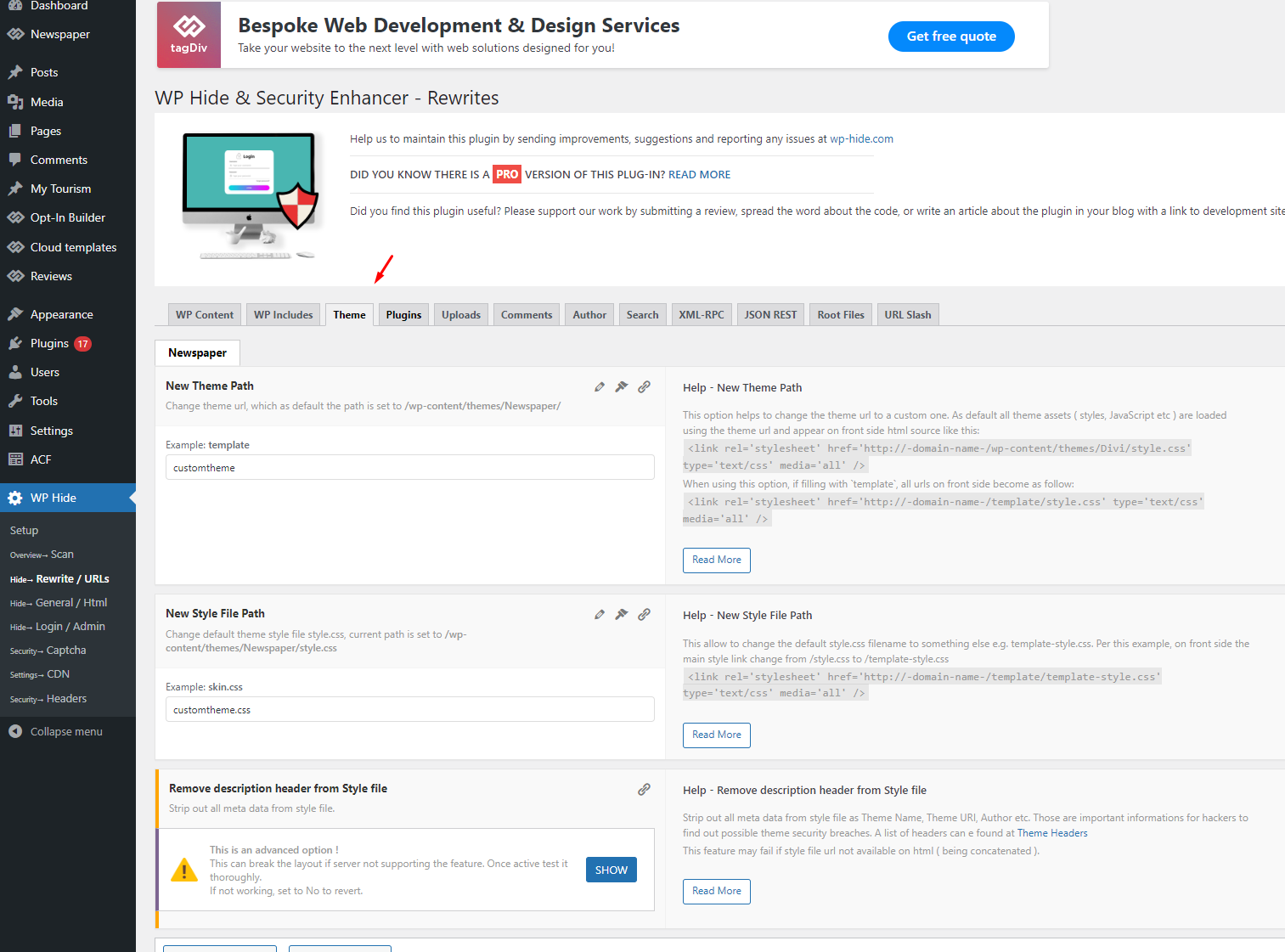Viewport: 1285px width, 952px height.
Task: Click pencil edit icon for New Theme Path
Action: click(600, 386)
